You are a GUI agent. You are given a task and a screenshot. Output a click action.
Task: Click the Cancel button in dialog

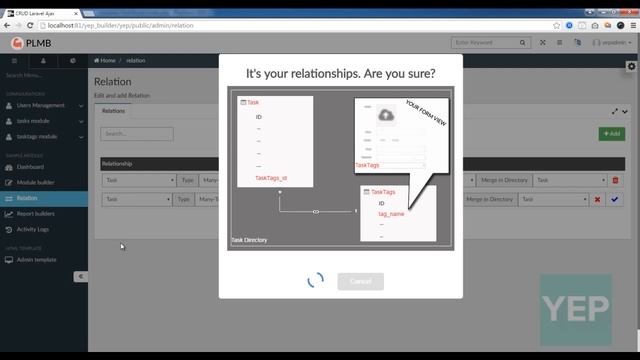click(360, 281)
